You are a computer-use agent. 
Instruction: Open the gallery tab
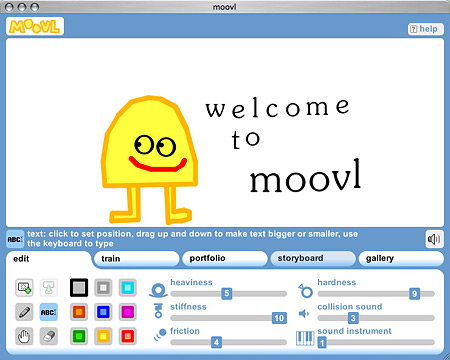401,258
